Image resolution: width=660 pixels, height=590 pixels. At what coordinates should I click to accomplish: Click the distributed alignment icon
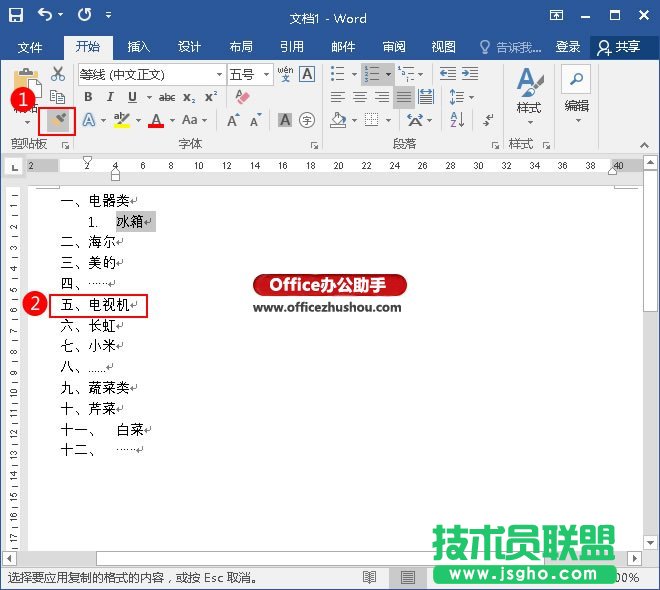pos(426,97)
